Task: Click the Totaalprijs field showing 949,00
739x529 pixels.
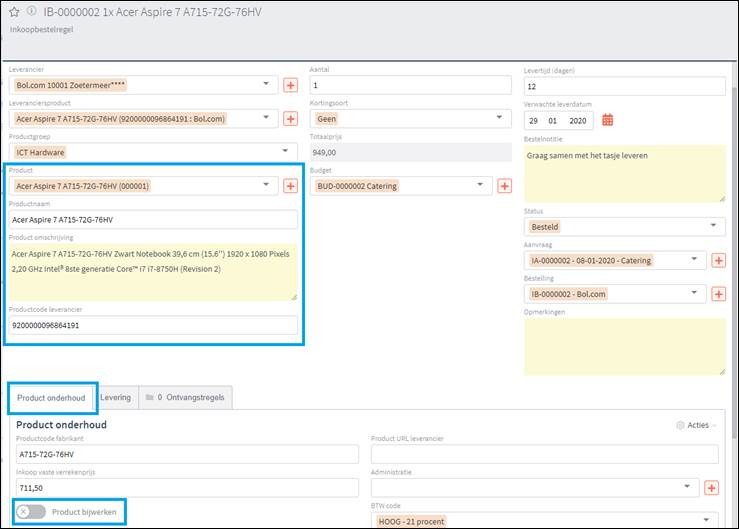Action: (x=411, y=153)
